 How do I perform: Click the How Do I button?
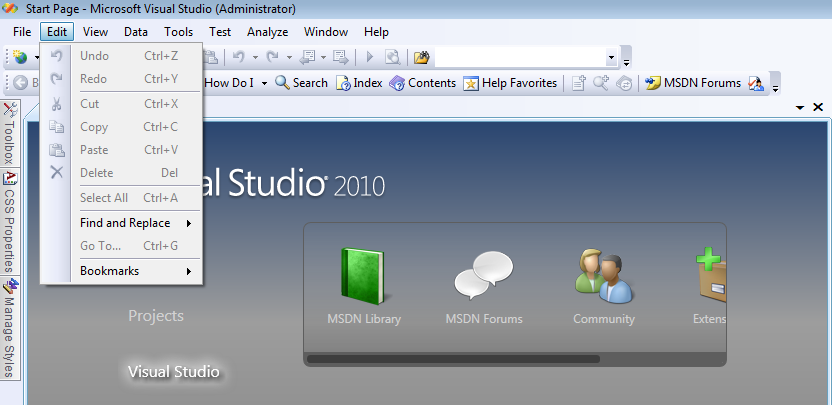tap(229, 83)
